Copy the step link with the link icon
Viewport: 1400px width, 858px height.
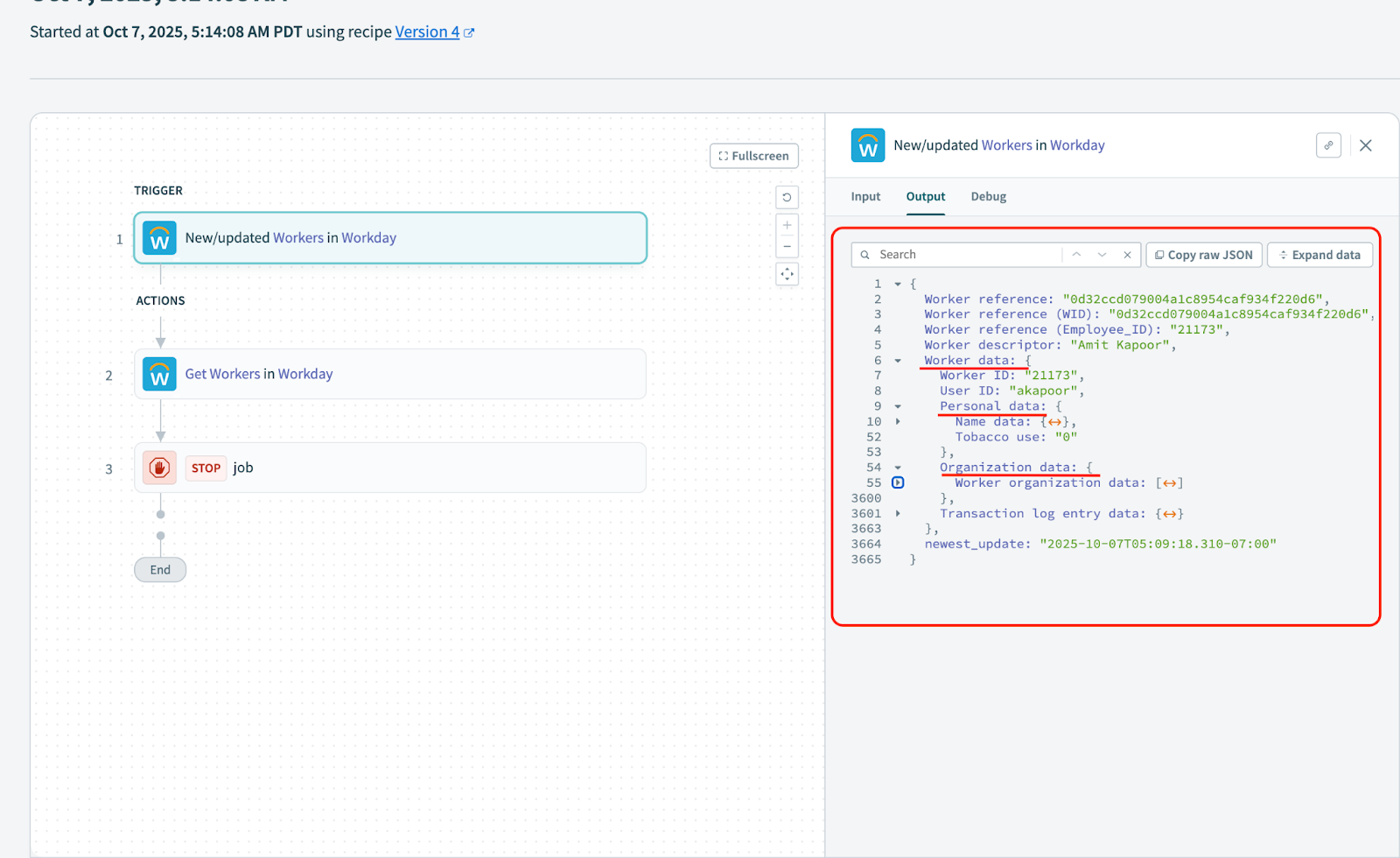point(1328,145)
